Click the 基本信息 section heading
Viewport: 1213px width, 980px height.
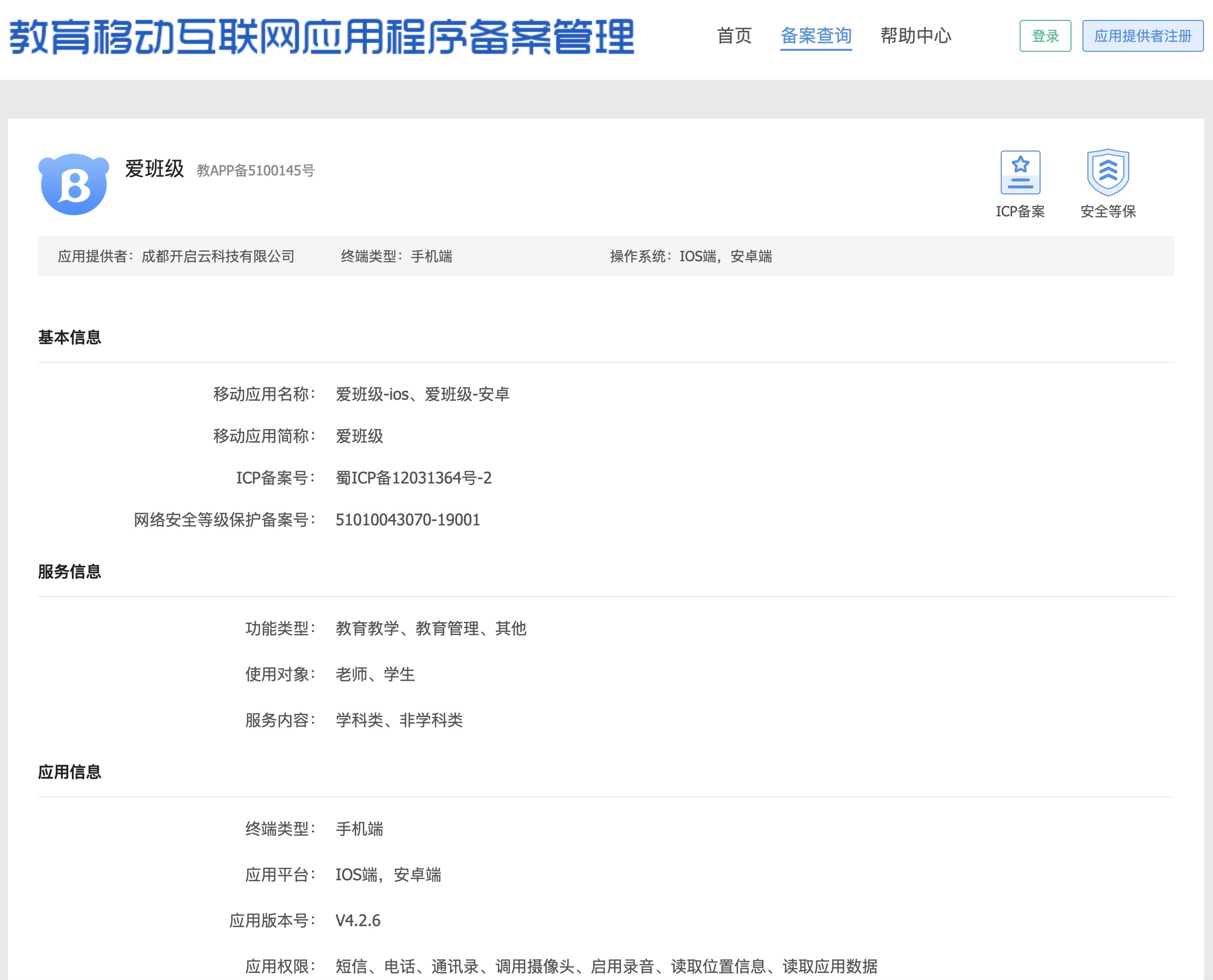coord(69,337)
